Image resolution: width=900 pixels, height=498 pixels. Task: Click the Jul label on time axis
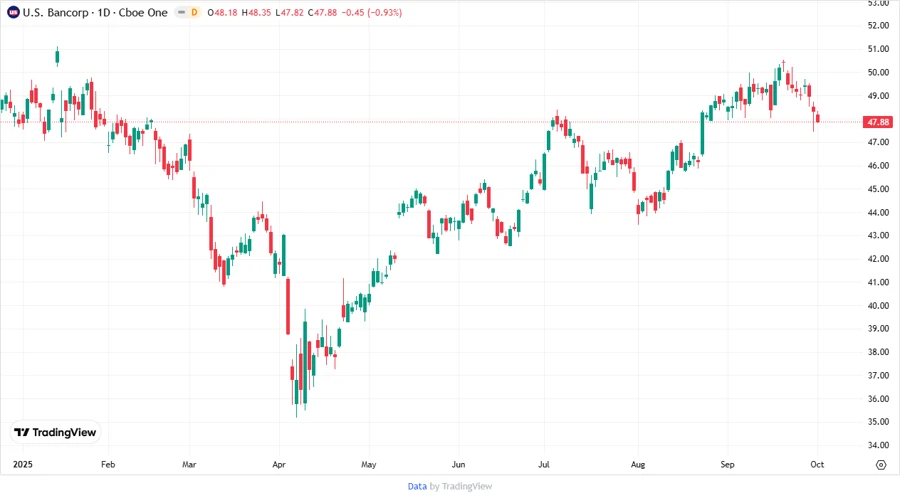pos(546,465)
